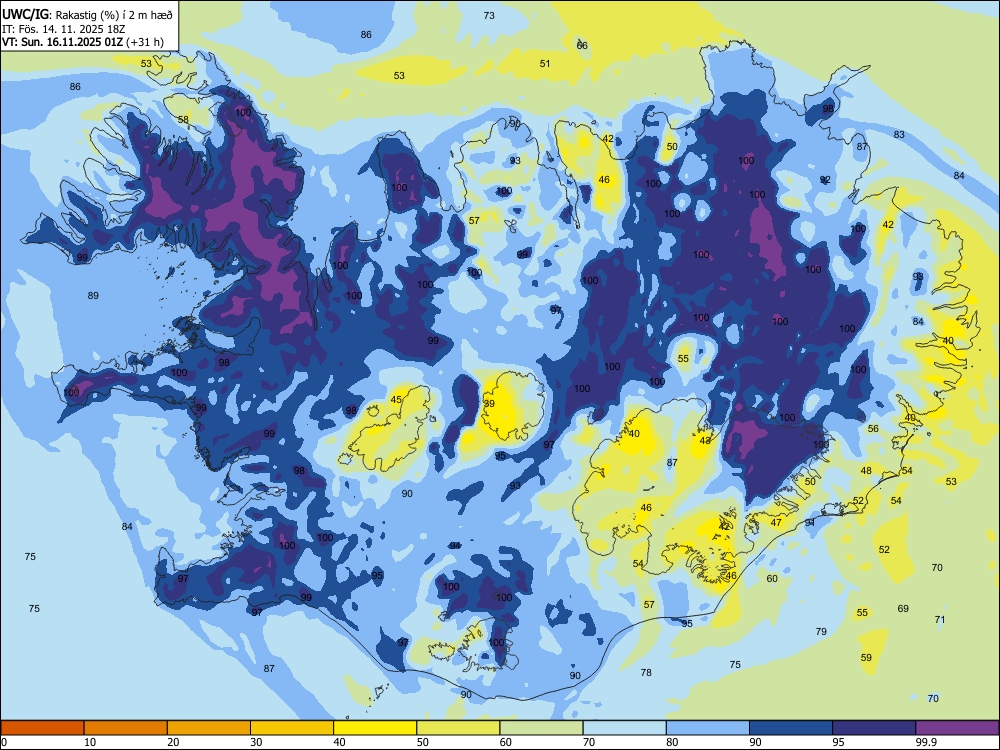
Task: Click the navy 95–99.9 legend swatch
Action: click(x=874, y=728)
